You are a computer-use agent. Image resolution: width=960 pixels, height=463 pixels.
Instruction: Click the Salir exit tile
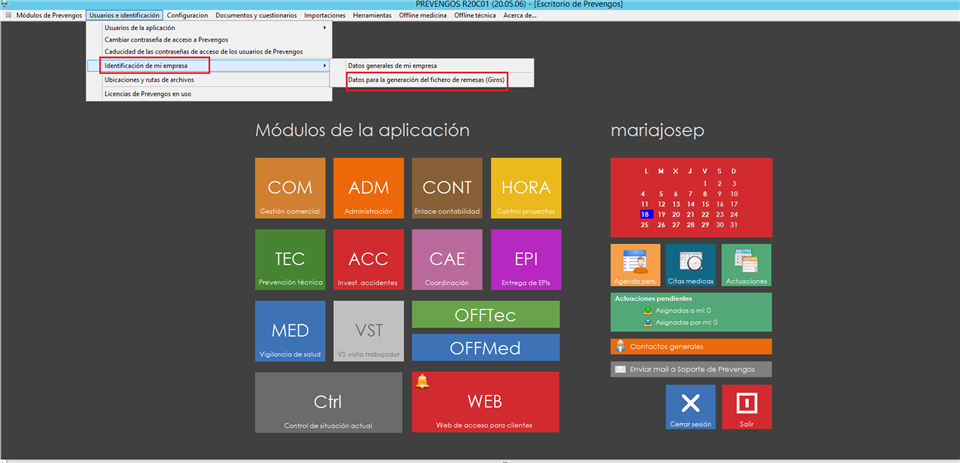(746, 407)
